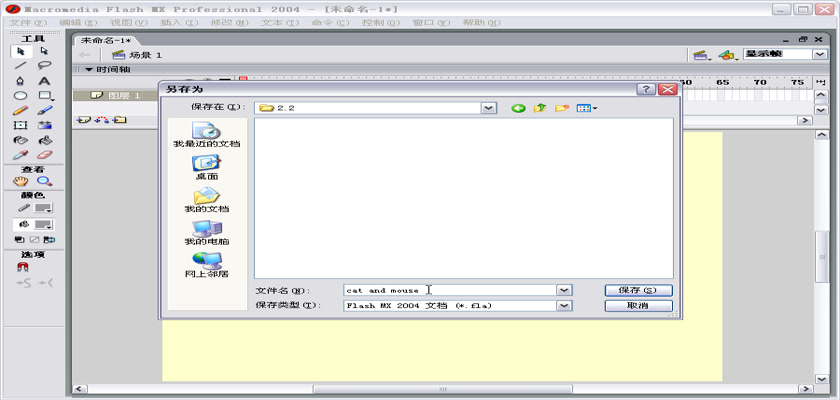Screen dimensions: 840x400
Task: Pick the Lasso tool
Action: 44,66
